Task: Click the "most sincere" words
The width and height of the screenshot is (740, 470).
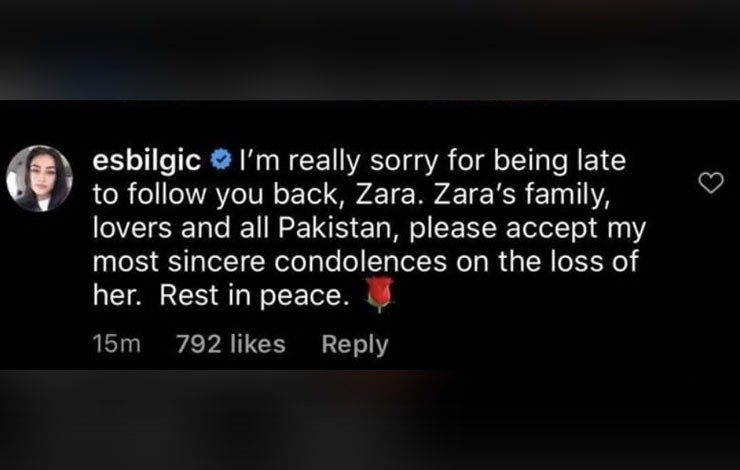Action: click(x=179, y=262)
